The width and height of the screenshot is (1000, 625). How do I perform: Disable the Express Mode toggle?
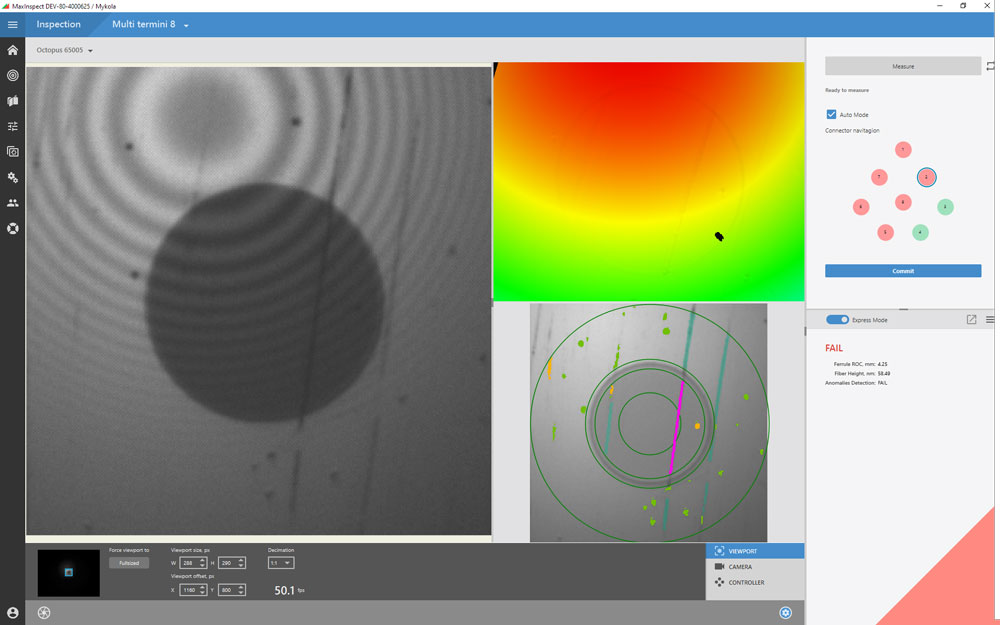pos(838,319)
